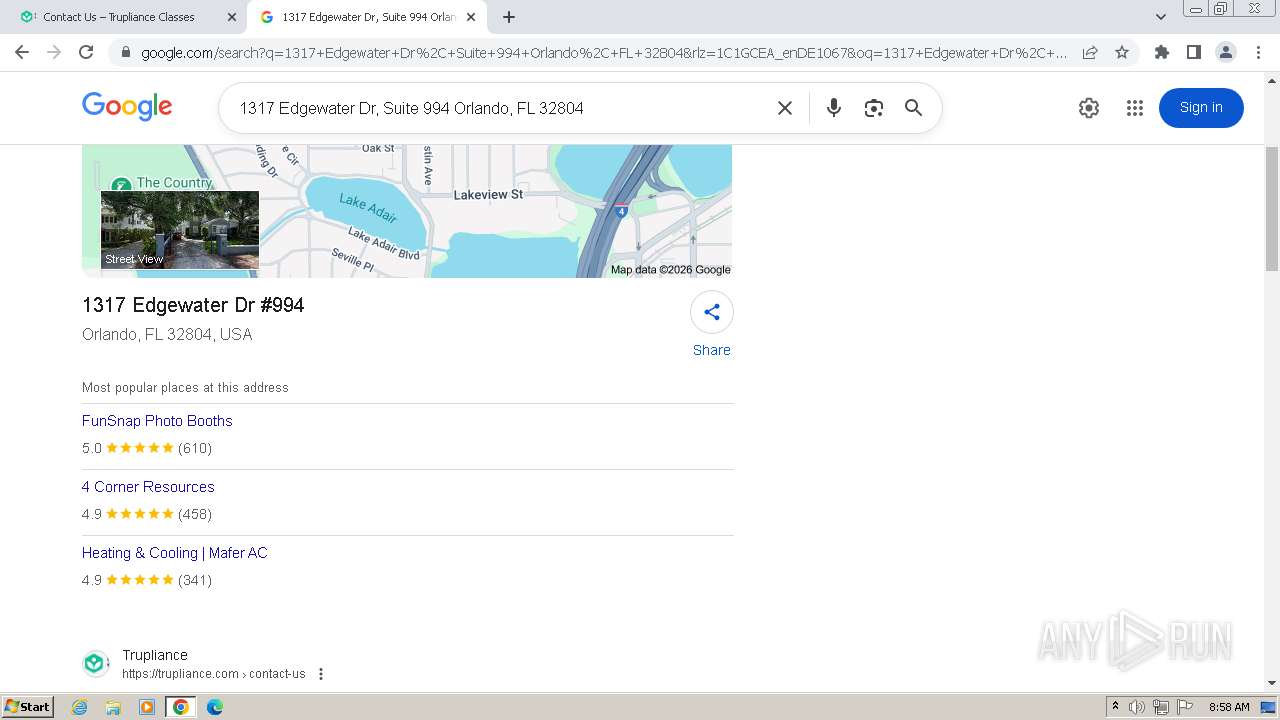Click the Orlando, FL 32804, USA text

[x=167, y=334]
